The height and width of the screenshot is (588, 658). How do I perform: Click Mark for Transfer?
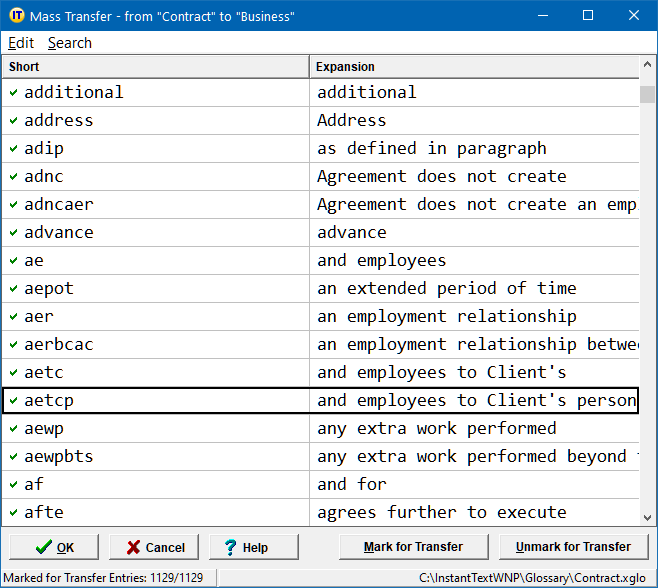[413, 547]
